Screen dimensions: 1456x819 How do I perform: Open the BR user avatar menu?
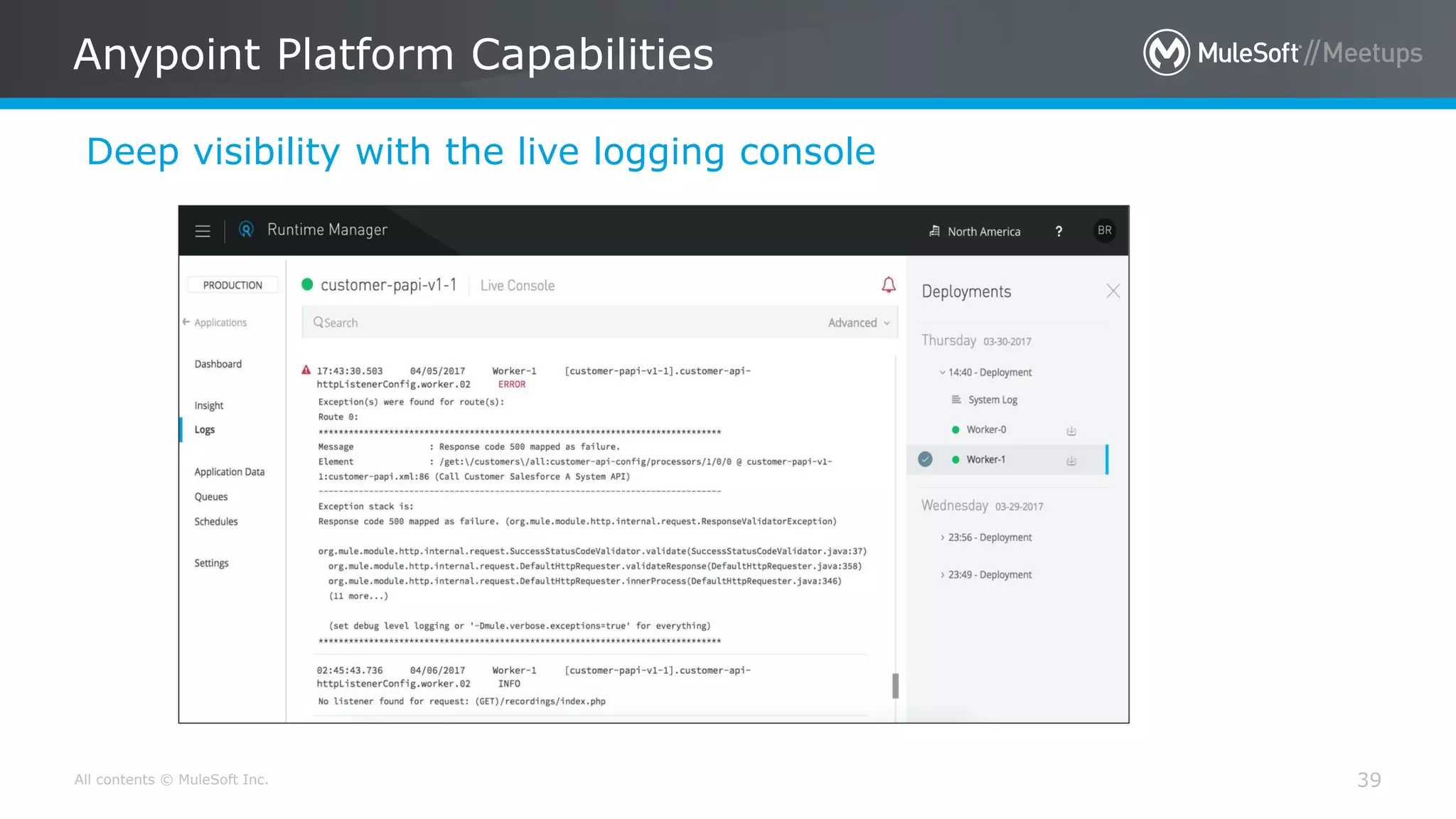point(1104,230)
